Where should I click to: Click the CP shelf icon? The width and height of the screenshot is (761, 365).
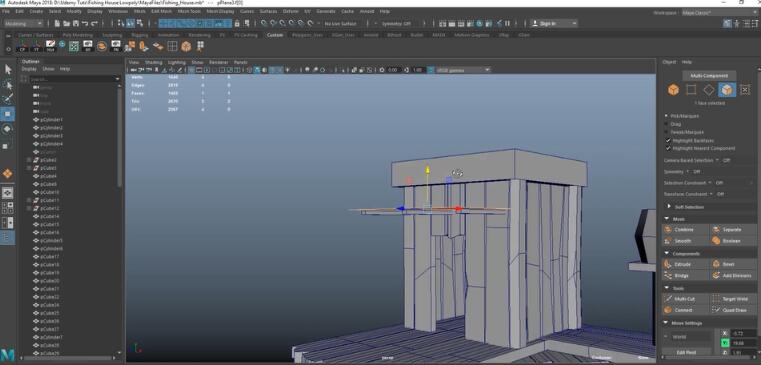(22, 46)
